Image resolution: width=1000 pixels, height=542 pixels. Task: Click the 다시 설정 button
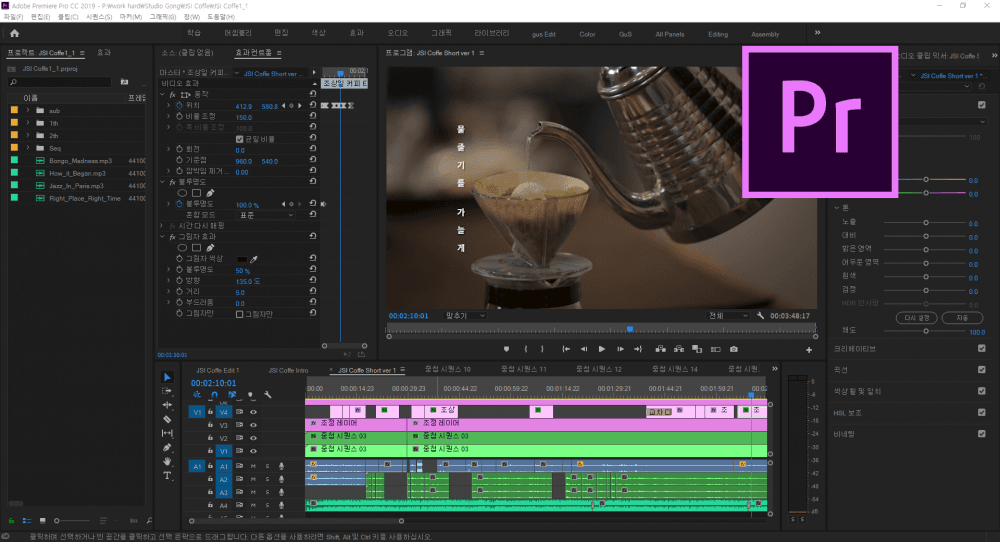click(x=916, y=318)
